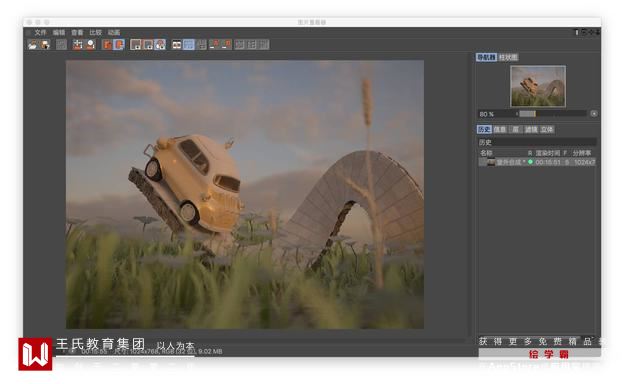
Task: Click the Remove All Images toolbar icon
Action: pos(90,44)
